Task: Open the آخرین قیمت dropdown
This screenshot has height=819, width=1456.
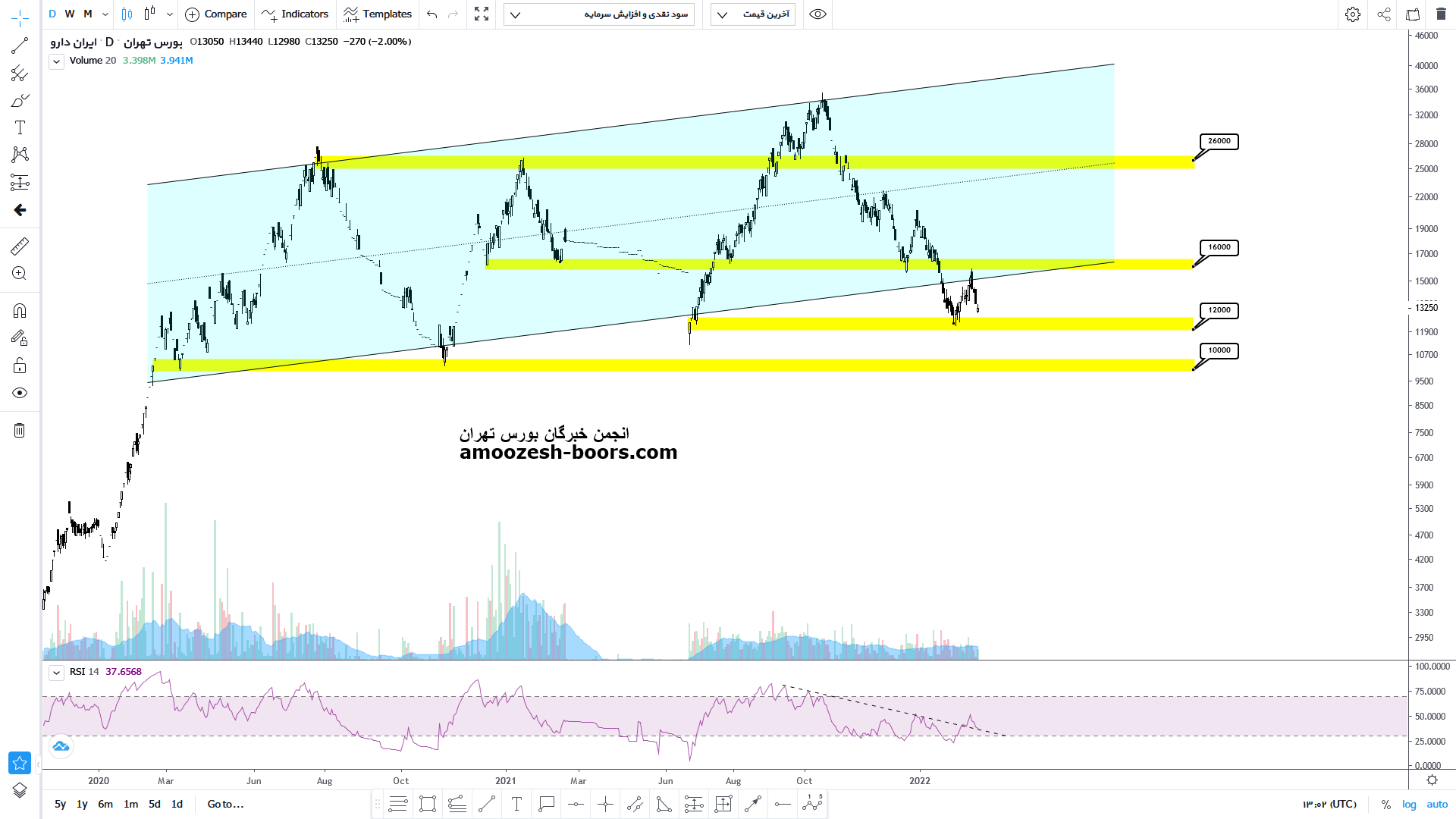Action: click(752, 14)
